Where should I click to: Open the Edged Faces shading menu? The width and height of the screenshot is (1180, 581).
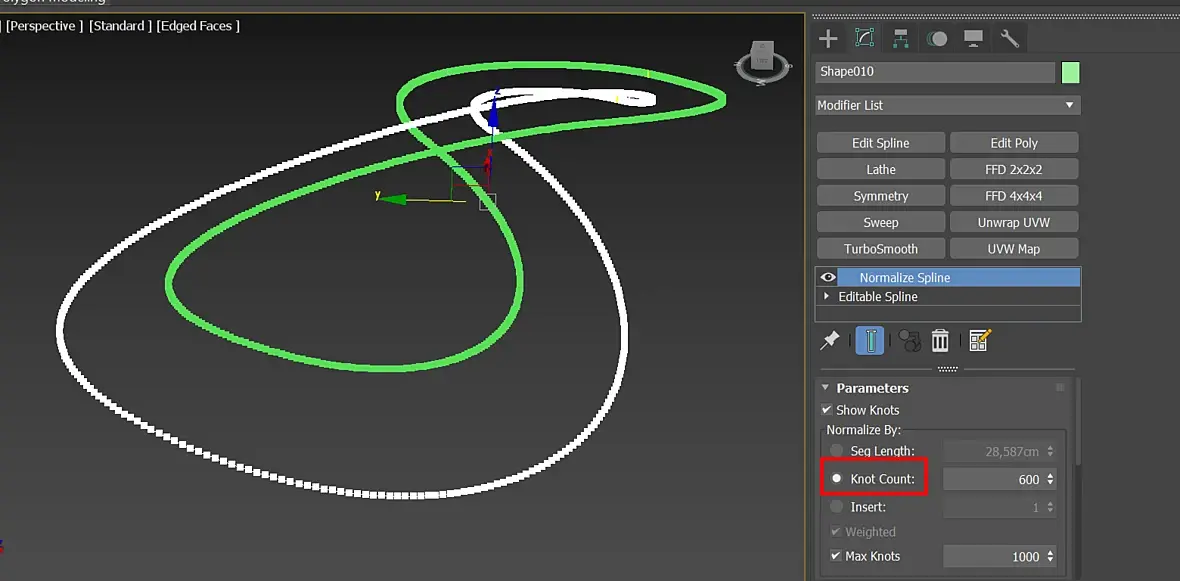point(199,26)
